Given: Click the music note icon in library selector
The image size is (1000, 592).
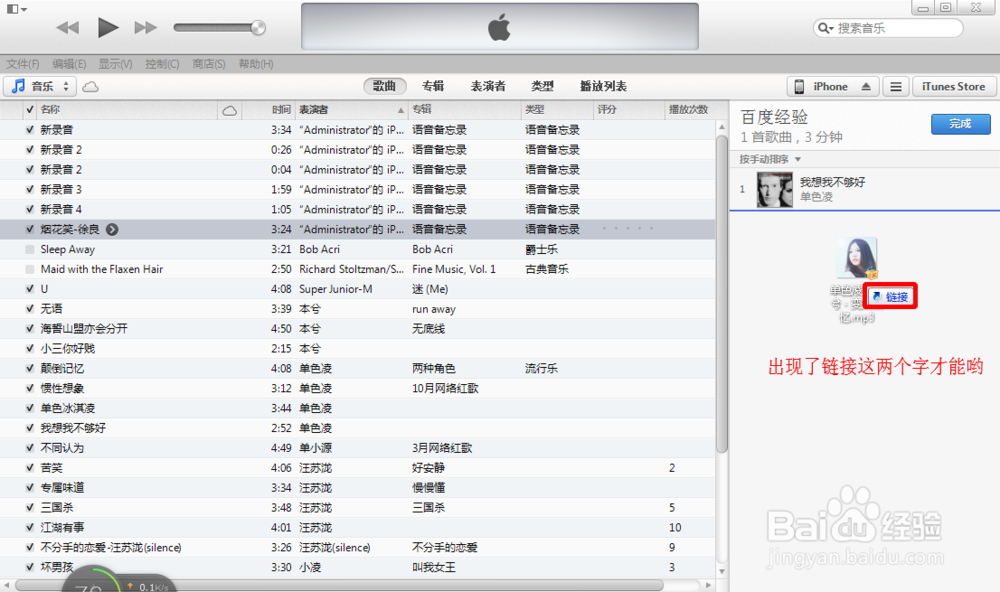Looking at the screenshot, I should coord(18,85).
